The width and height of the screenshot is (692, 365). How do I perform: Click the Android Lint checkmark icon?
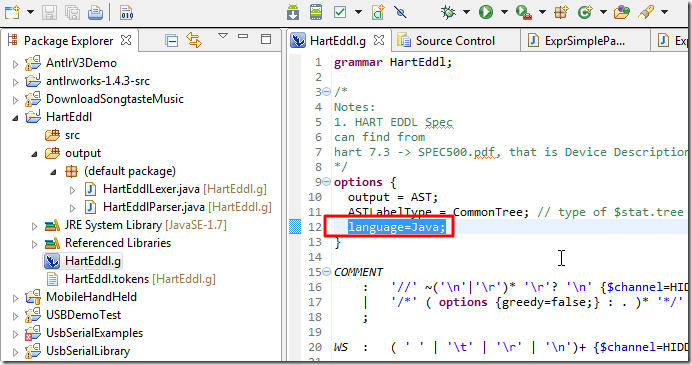[340, 12]
